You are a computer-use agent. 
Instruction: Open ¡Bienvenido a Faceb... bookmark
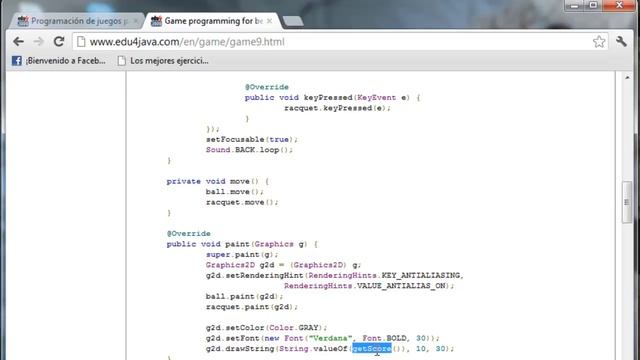coord(59,61)
